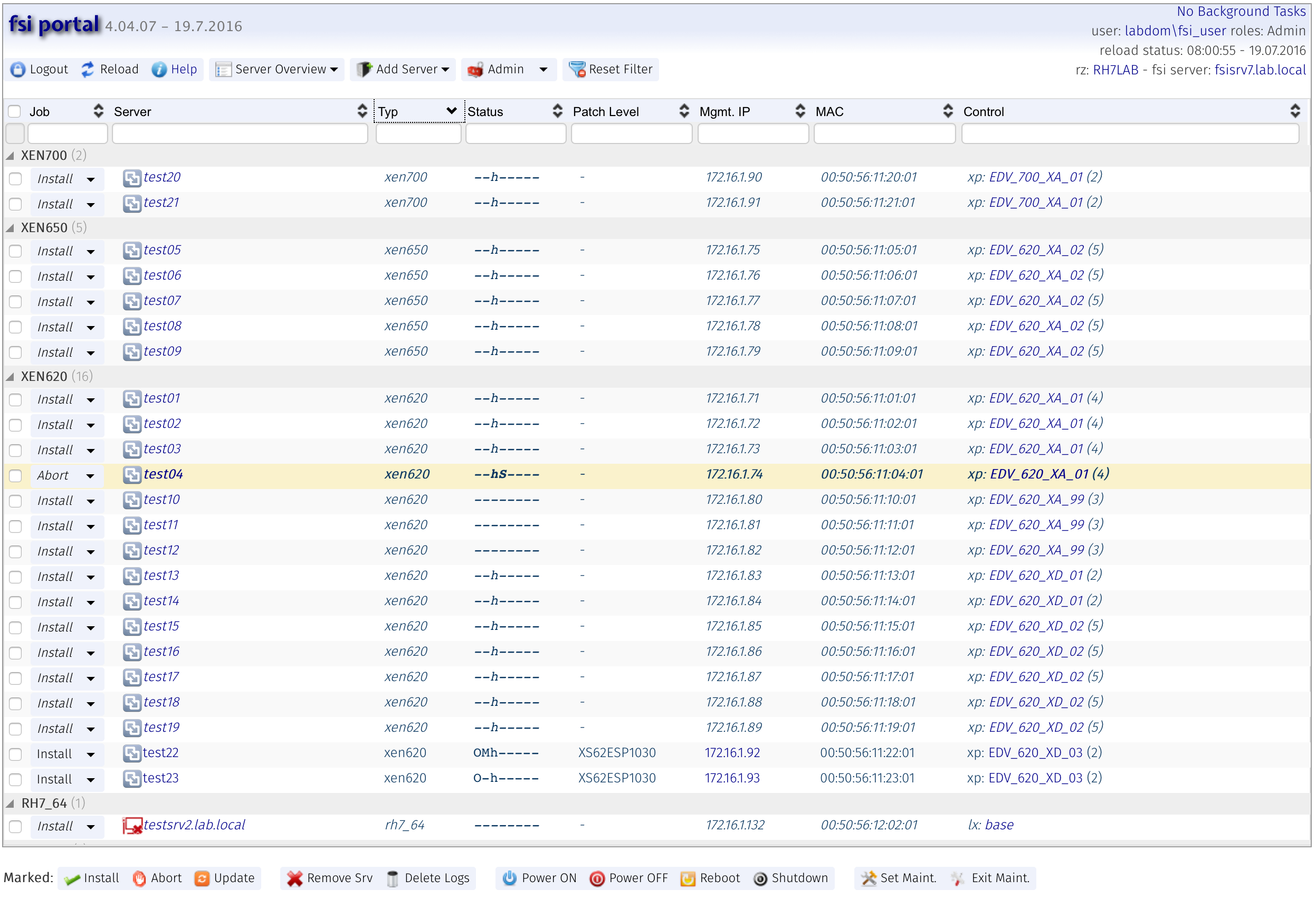This screenshot has width=1316, height=899.
Task: Collapse the RH7_64 group
Action: tap(10, 803)
